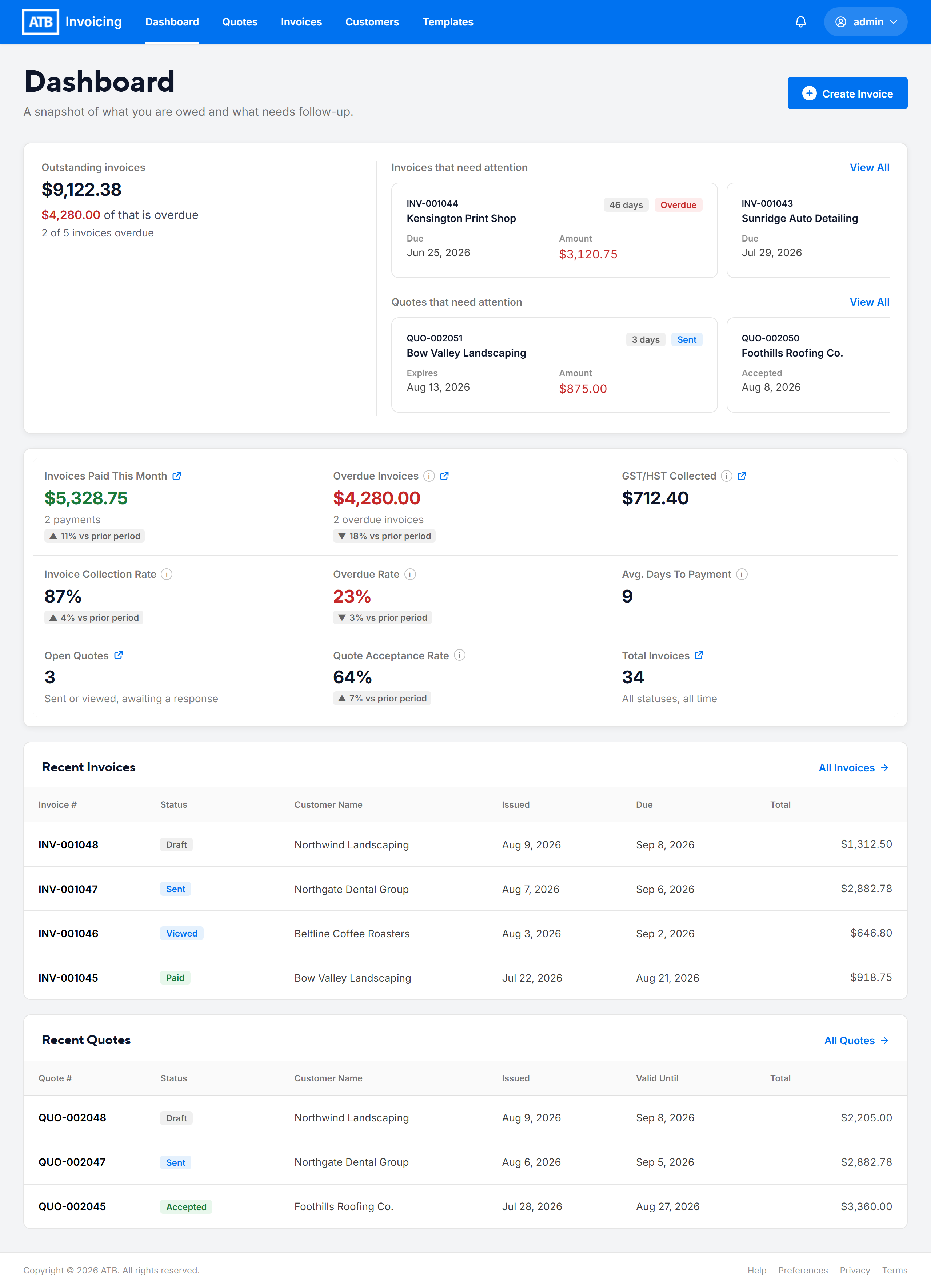Open GST/HST Collected external link icon
931x1288 pixels.
tap(742, 476)
